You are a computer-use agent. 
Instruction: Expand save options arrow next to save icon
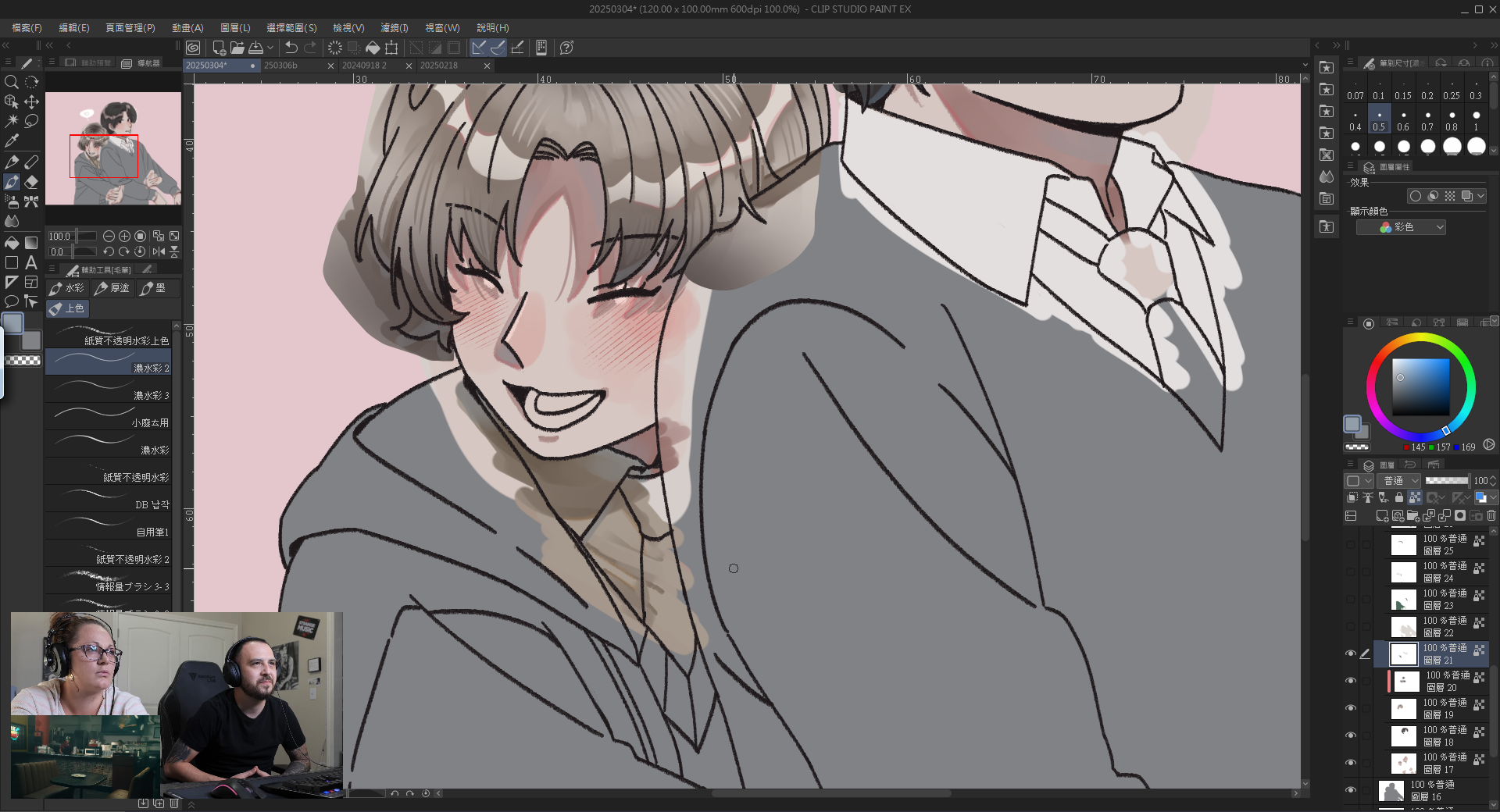pos(270,48)
